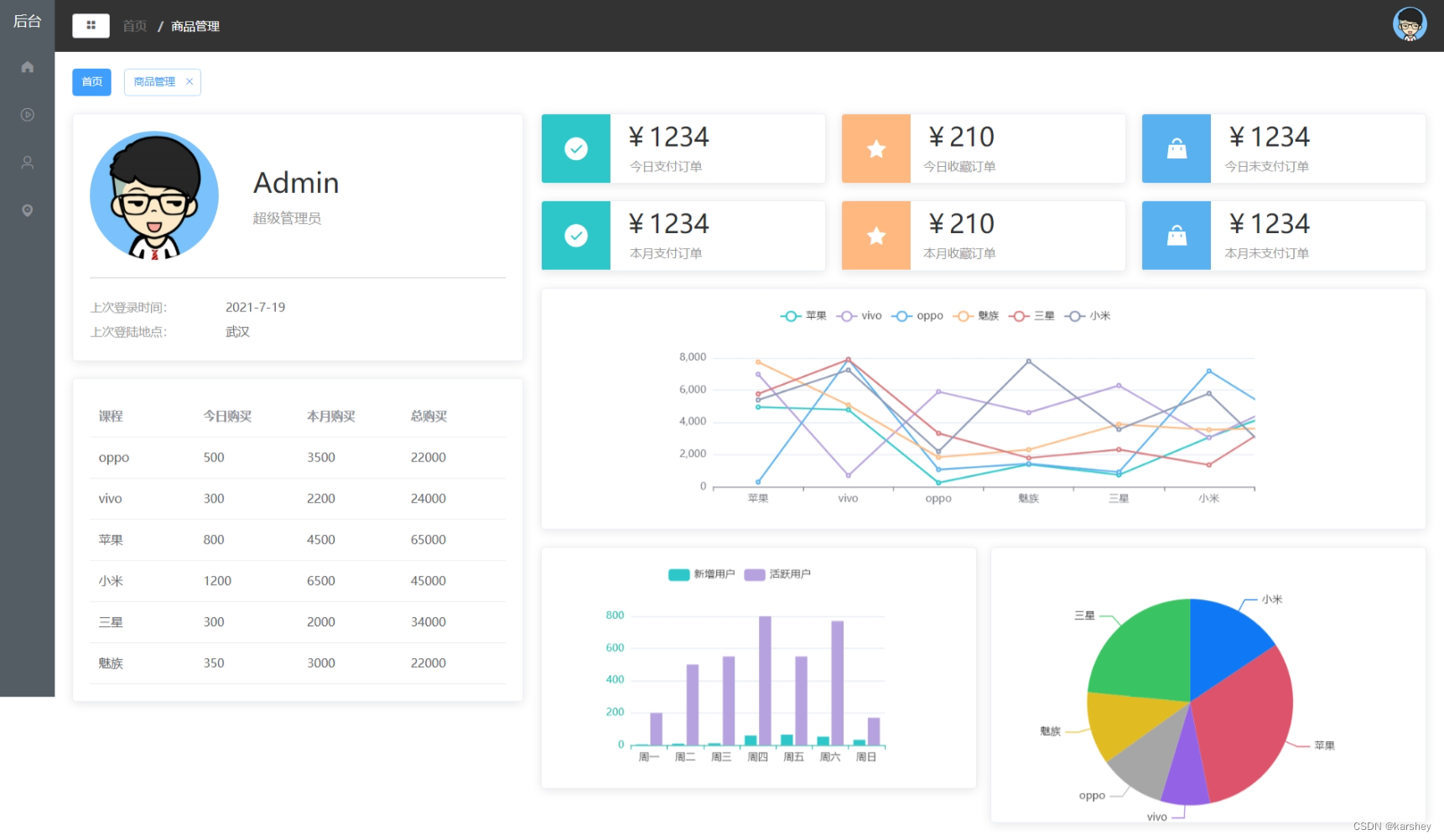Click the 24000 total cell for vivo

tap(429, 499)
